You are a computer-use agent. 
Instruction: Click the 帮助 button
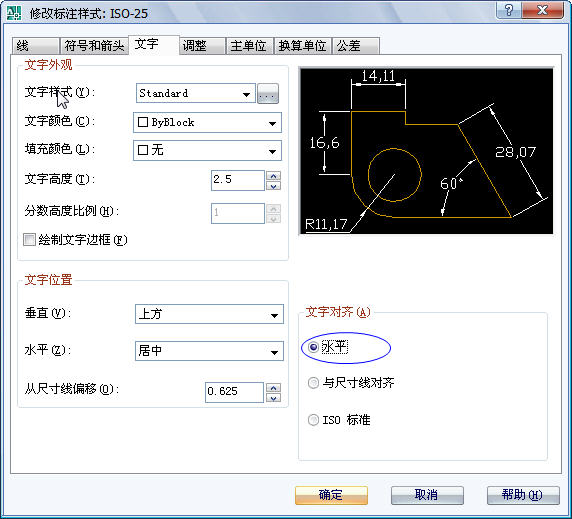point(523,495)
